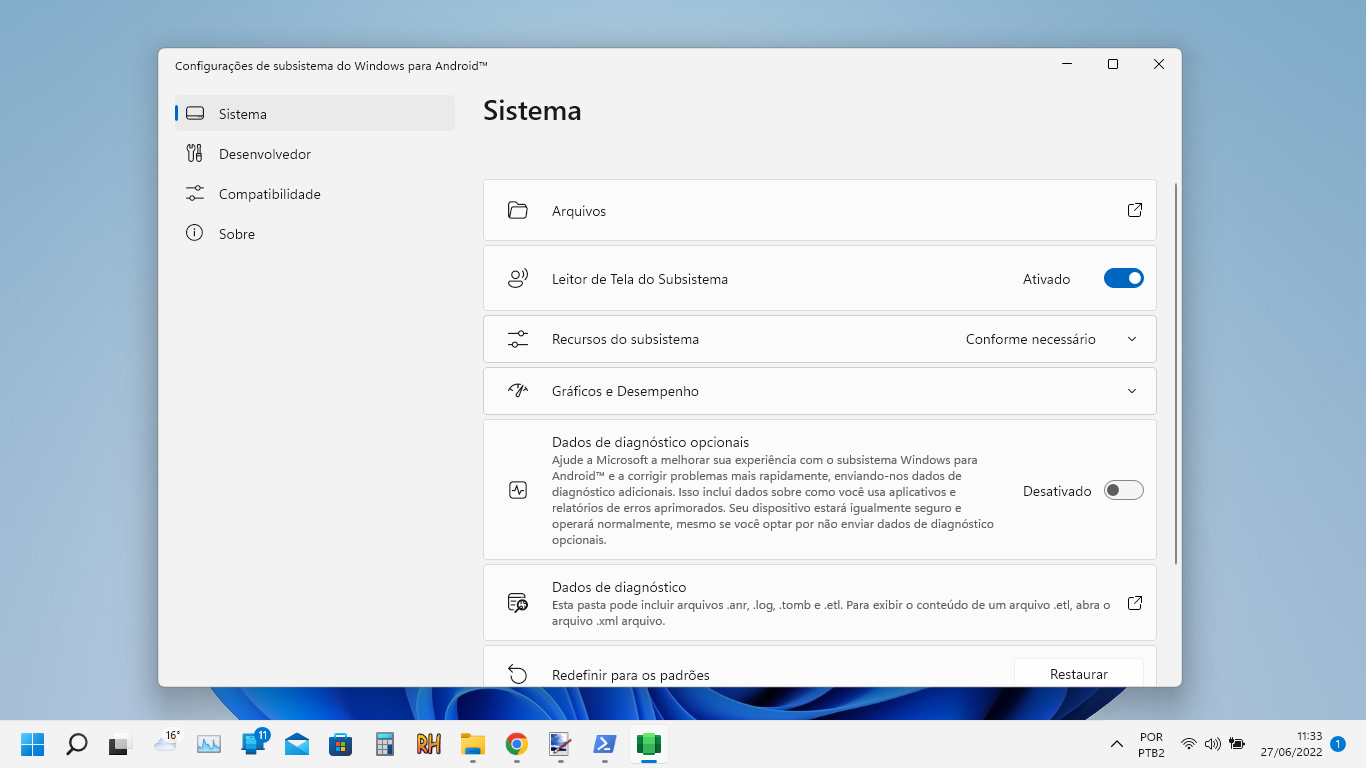This screenshot has width=1366, height=768.
Task: Open the Conforme necessário dropdown
Action: coord(1051,339)
